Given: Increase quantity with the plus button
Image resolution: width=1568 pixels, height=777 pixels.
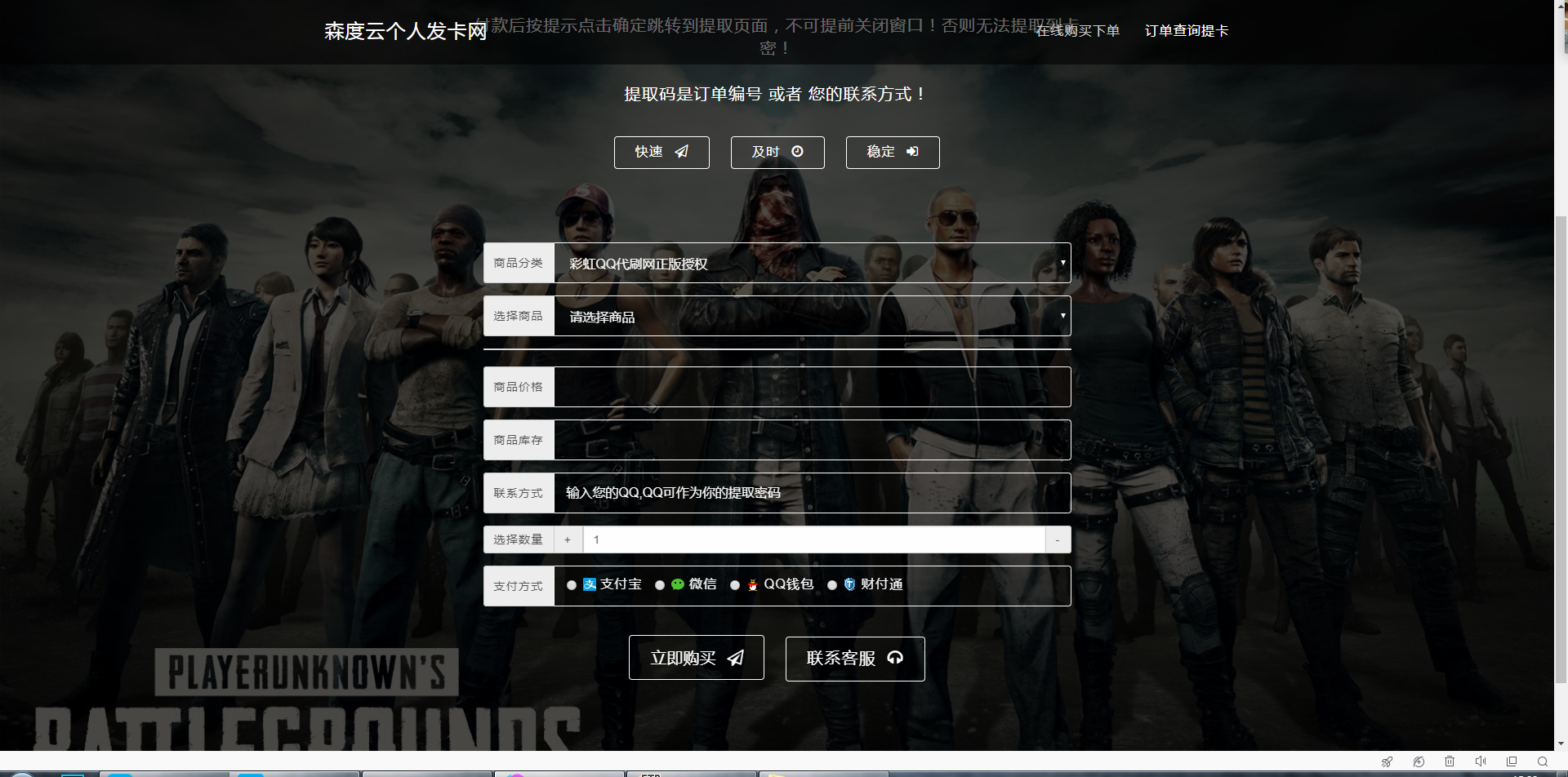Looking at the screenshot, I should coord(568,539).
